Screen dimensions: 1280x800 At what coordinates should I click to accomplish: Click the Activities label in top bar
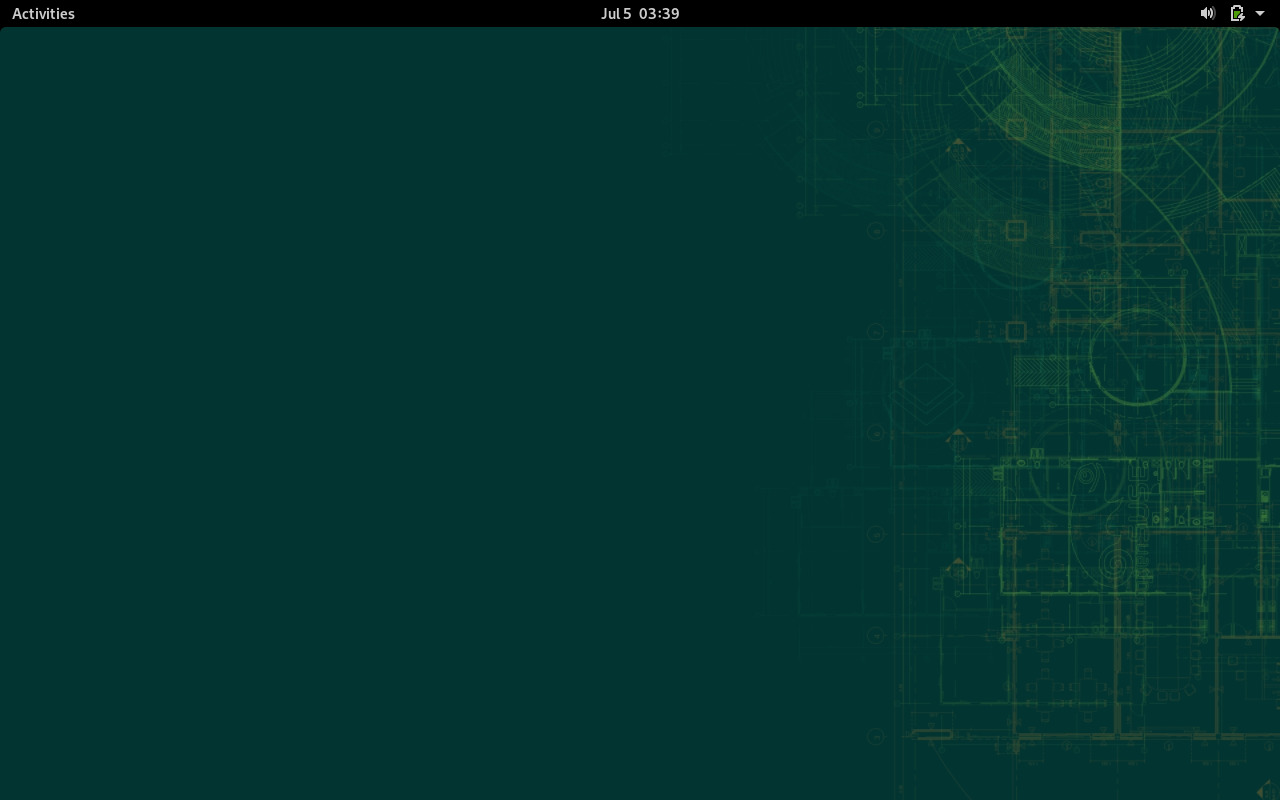tap(43, 13)
